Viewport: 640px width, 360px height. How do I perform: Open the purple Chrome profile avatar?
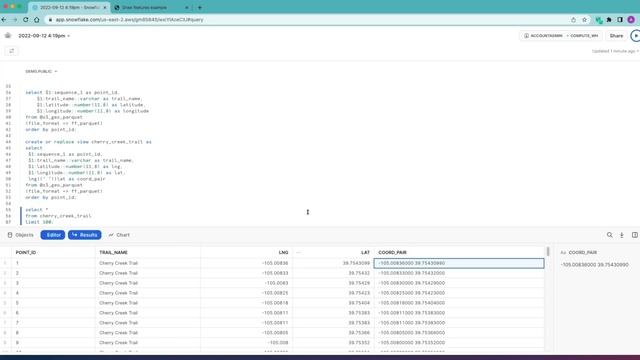pos(631,20)
